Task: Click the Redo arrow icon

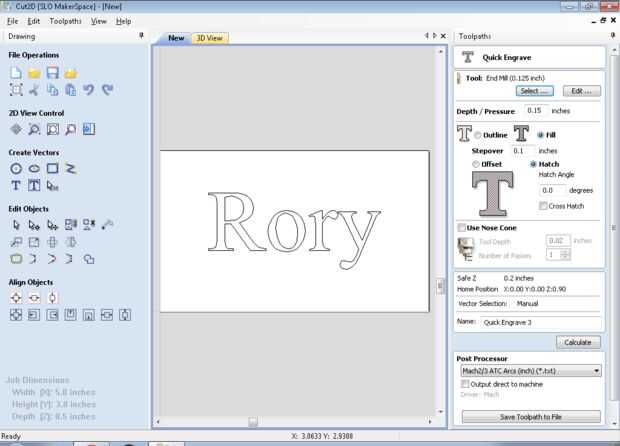Action: click(107, 90)
